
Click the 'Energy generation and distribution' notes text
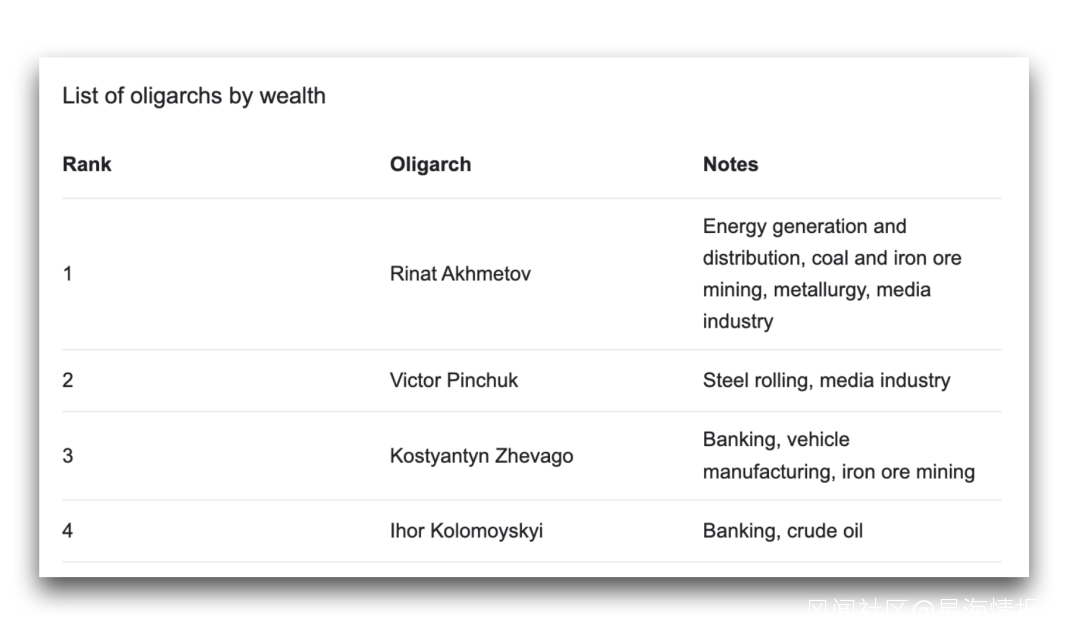click(804, 227)
